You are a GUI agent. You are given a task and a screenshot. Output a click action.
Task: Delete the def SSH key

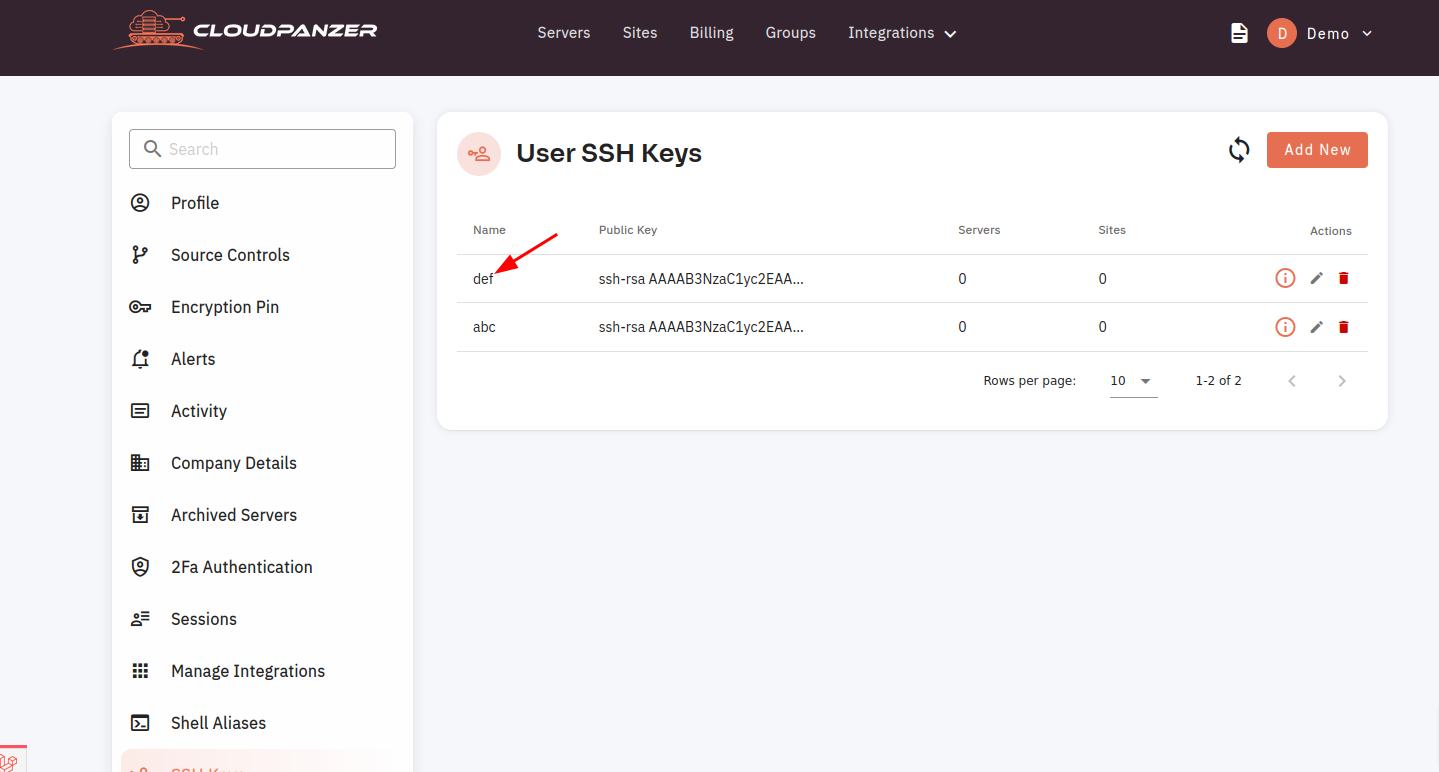1343,278
